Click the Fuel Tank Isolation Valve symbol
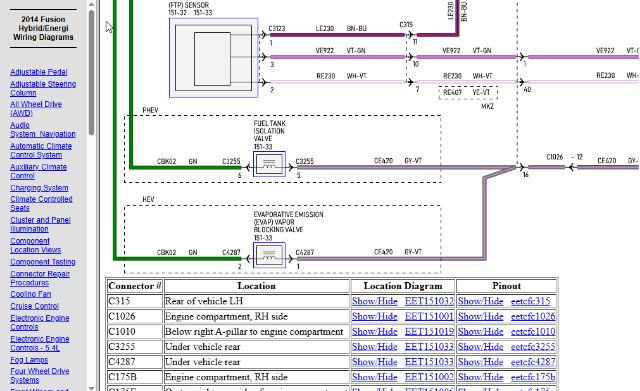The image size is (640, 391). [269, 164]
